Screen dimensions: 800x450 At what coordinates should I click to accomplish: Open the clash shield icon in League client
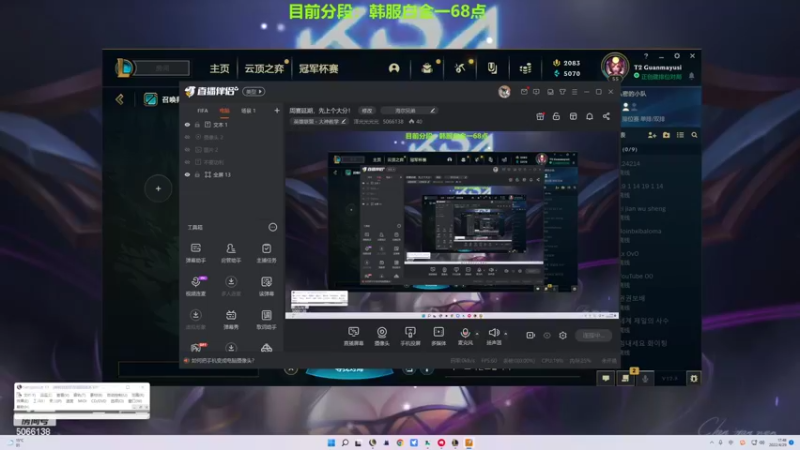tap(492, 68)
